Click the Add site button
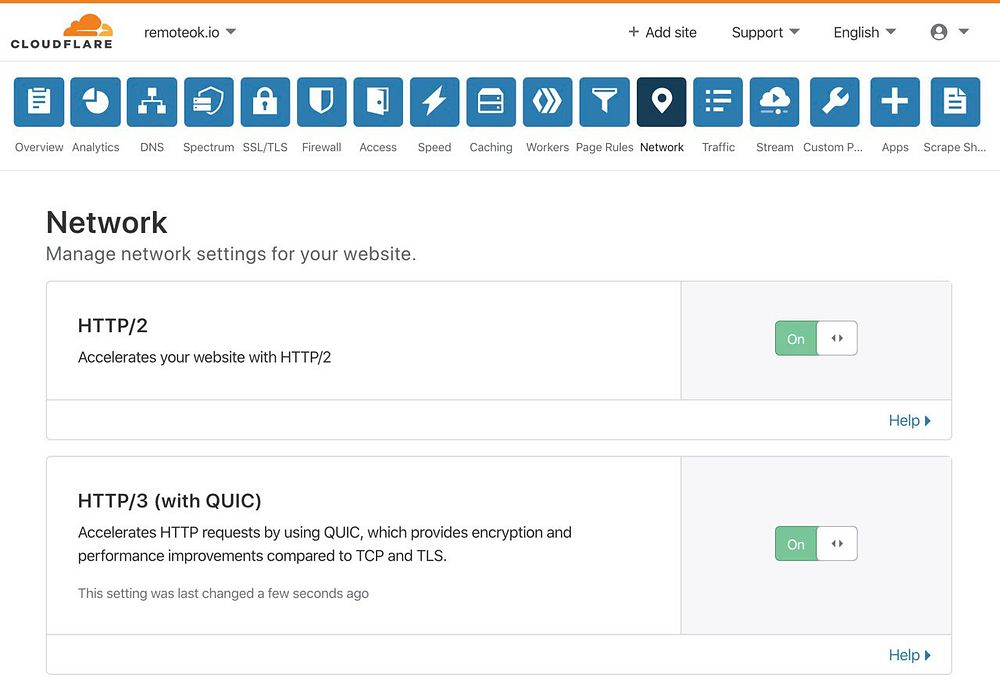The image size is (1000, 684). coord(662,33)
